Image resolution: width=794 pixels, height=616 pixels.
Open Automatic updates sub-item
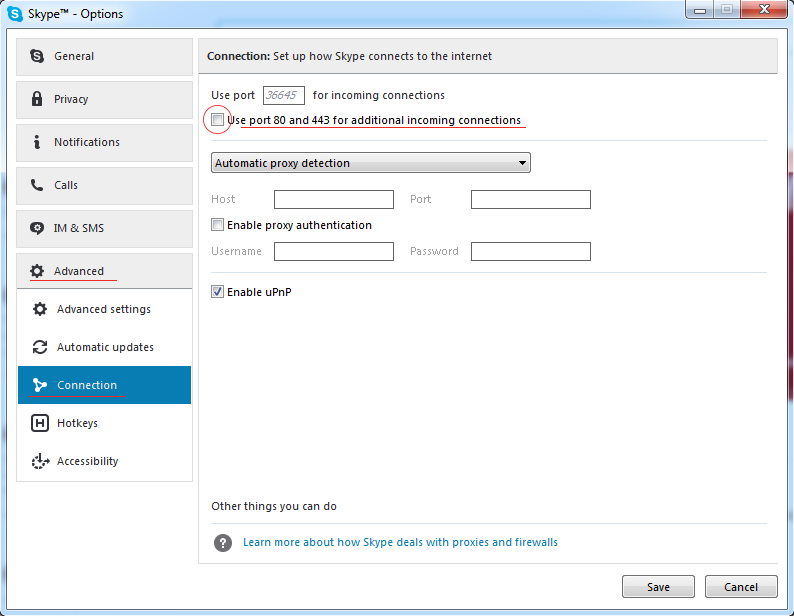coord(104,347)
